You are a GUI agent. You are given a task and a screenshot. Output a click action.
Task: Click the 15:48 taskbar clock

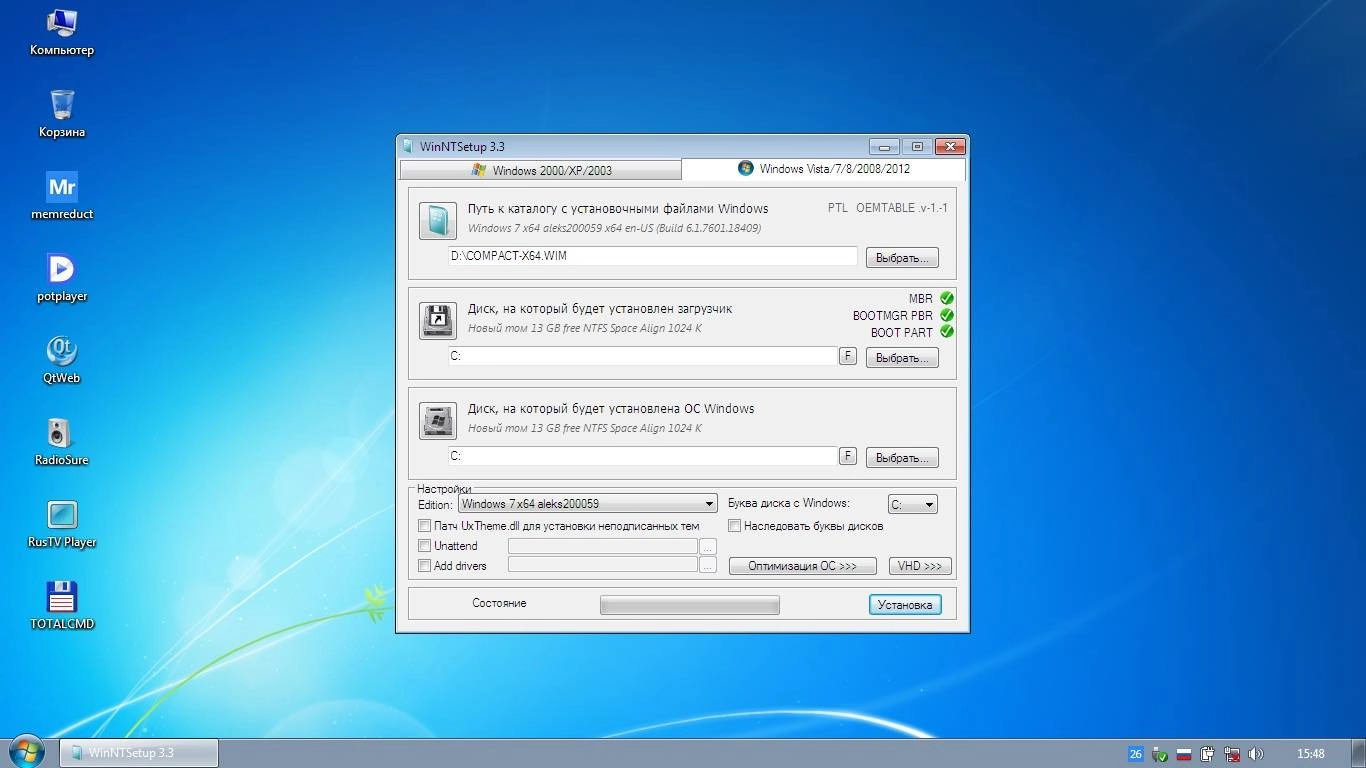pyautogui.click(x=1311, y=754)
